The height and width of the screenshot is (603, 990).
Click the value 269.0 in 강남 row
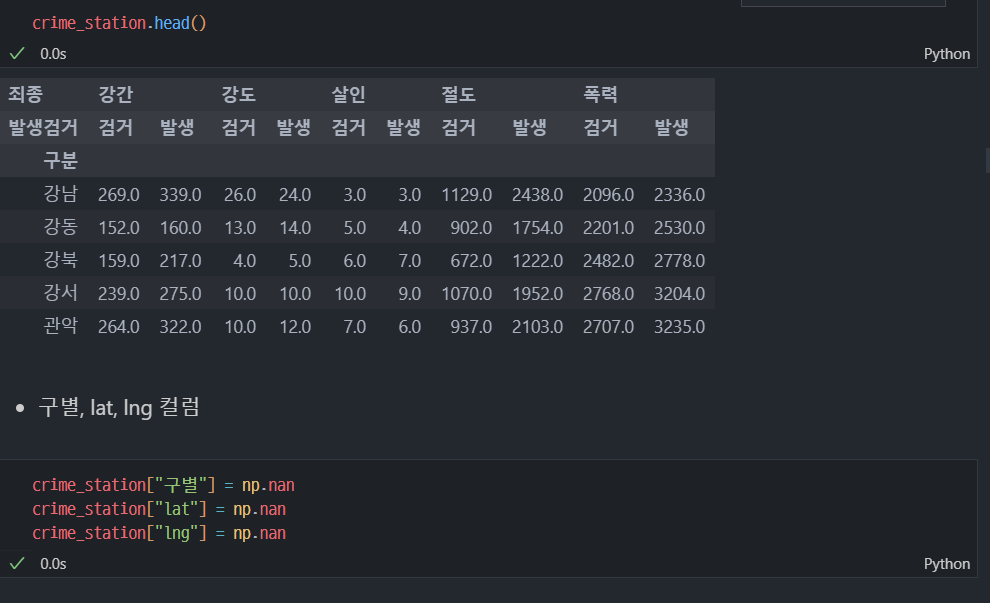(119, 194)
